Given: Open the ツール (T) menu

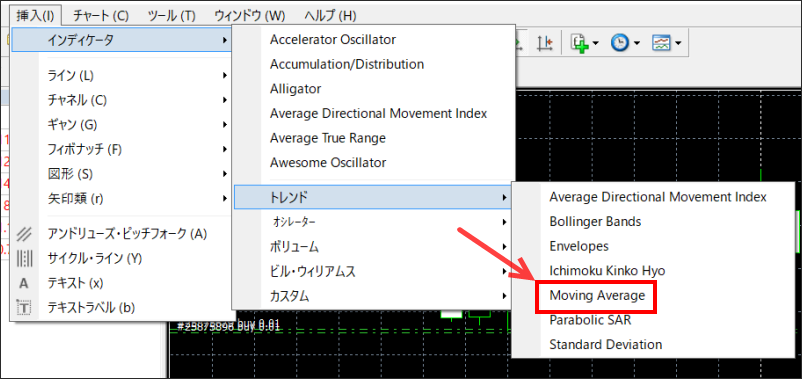Looking at the screenshot, I should click(x=171, y=15).
